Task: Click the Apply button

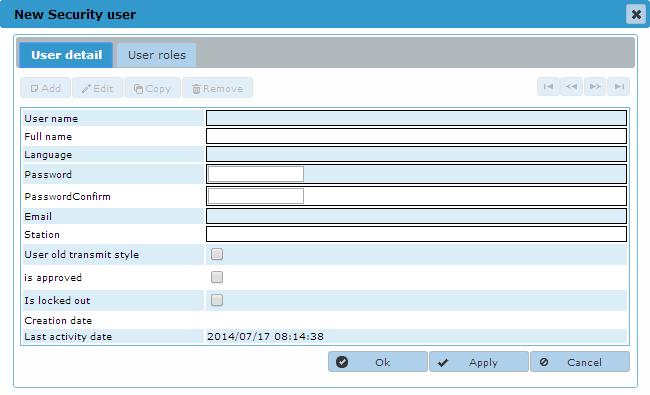Action: pyautogui.click(x=479, y=362)
